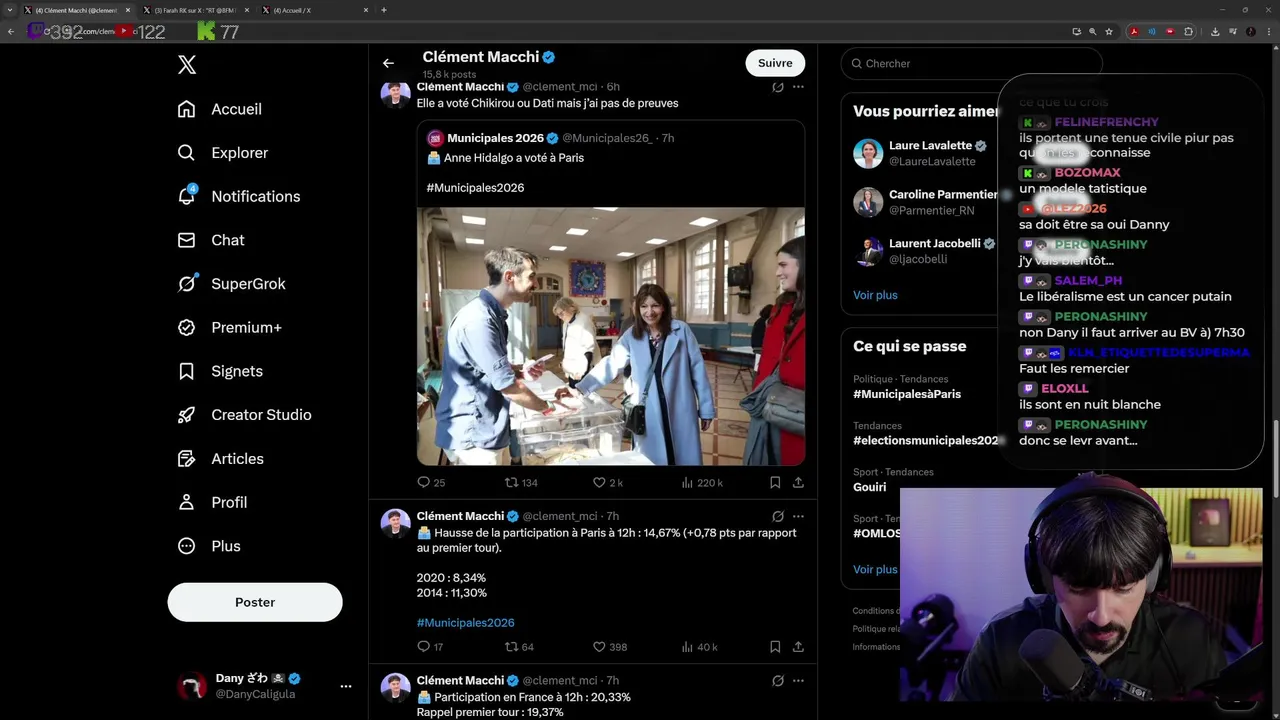Click the Poster button

pos(255,602)
